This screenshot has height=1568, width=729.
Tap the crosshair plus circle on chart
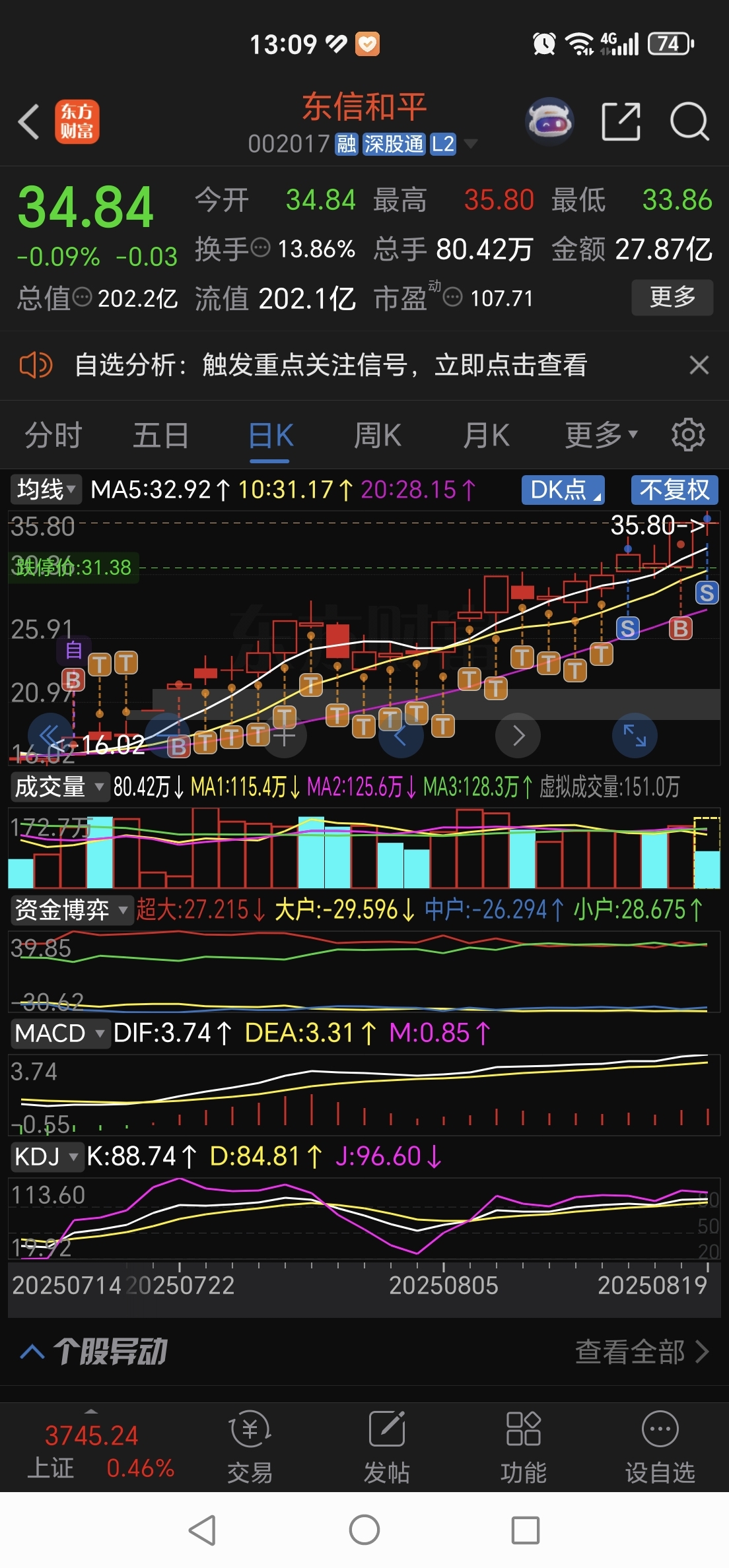pyautogui.click(x=285, y=735)
